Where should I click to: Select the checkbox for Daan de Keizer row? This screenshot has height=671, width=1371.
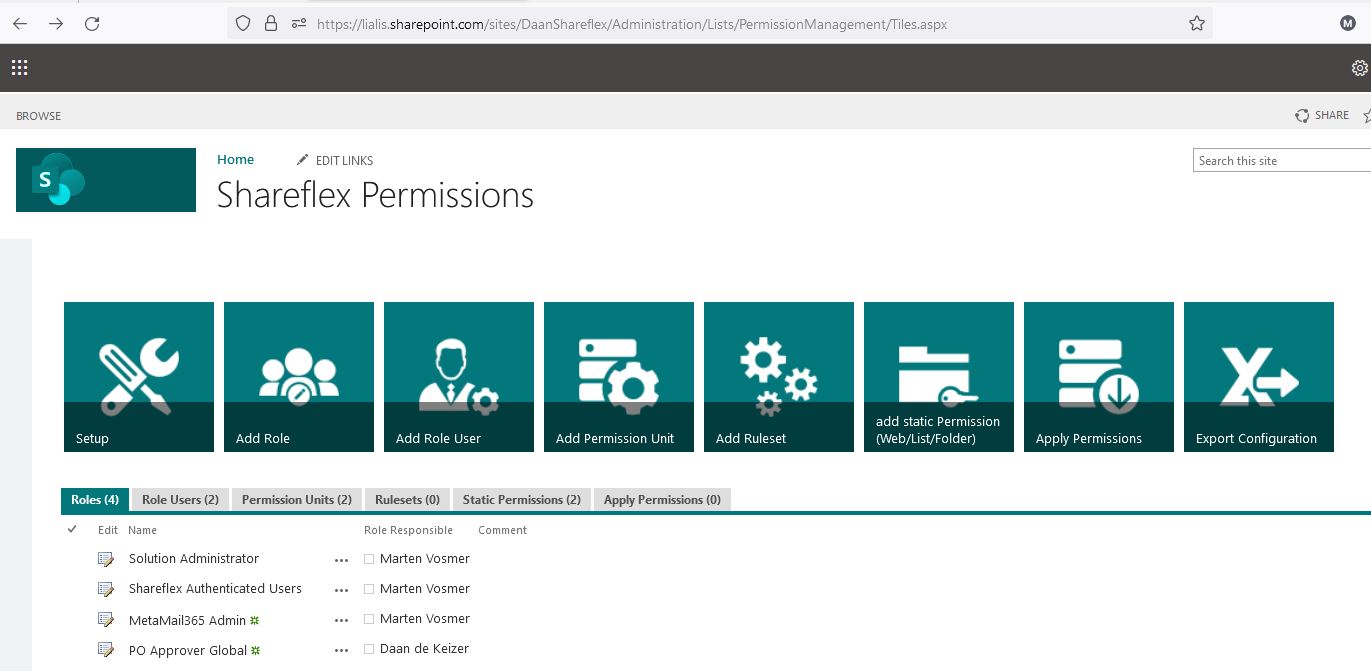tap(368, 649)
